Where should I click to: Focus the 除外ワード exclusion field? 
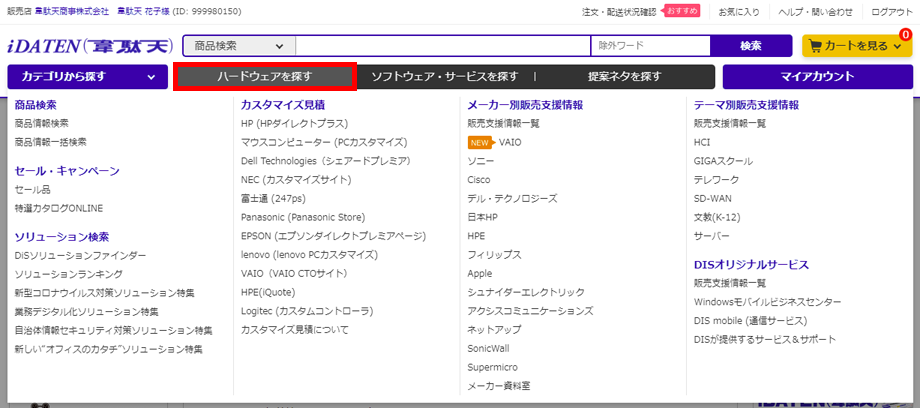pos(650,46)
